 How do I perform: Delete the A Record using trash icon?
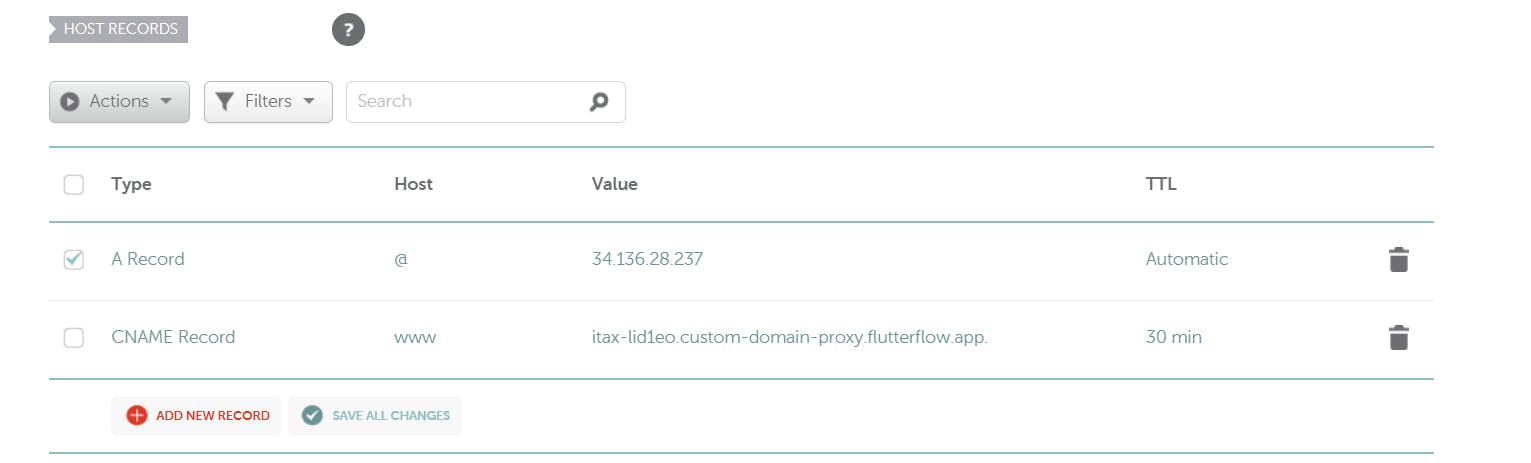[x=1398, y=260]
